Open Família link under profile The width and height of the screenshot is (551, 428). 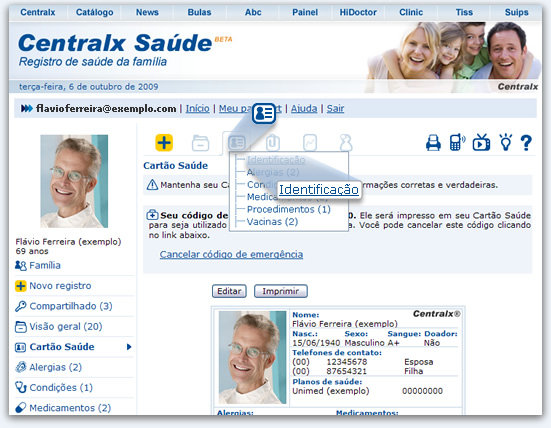click(45, 265)
